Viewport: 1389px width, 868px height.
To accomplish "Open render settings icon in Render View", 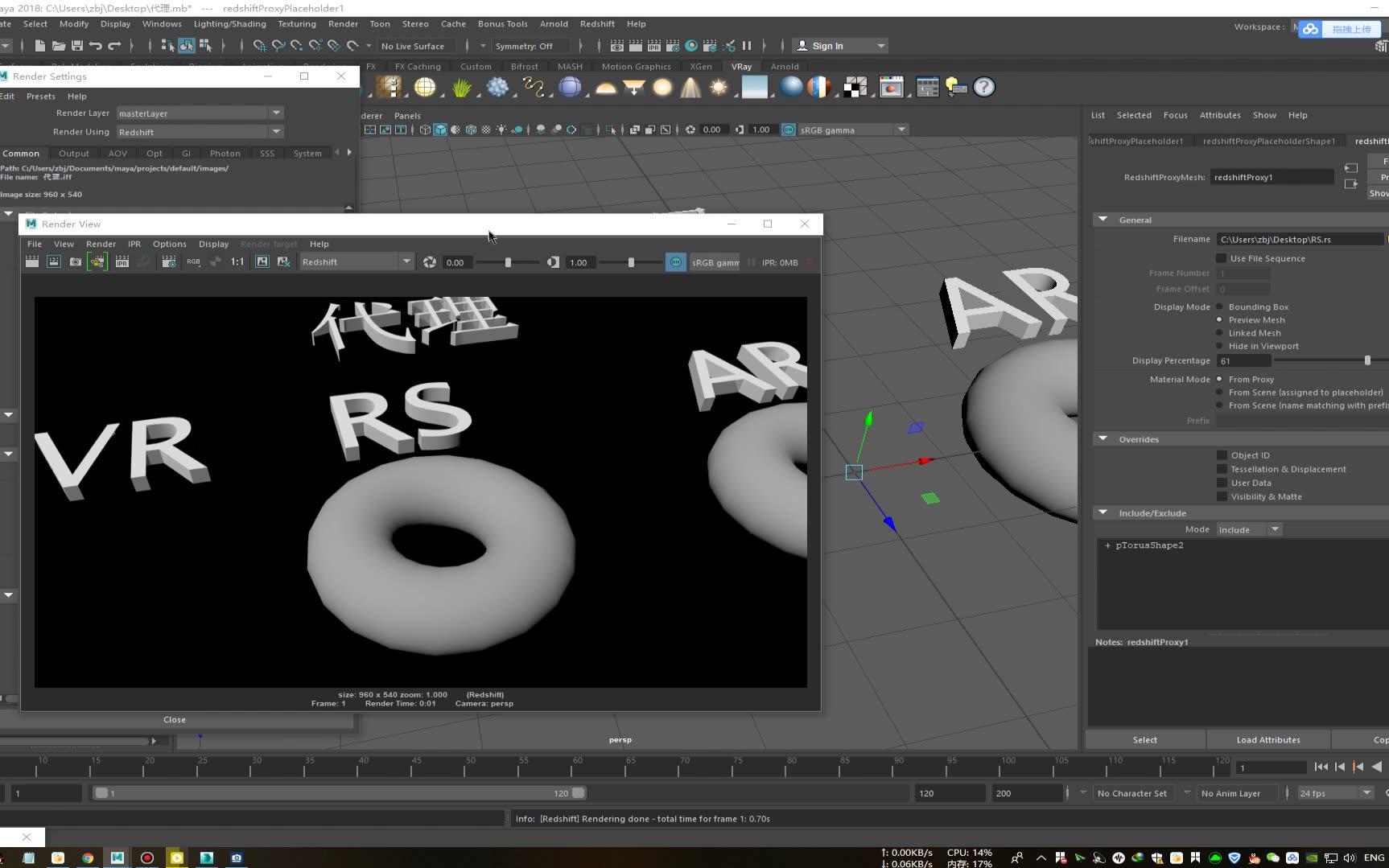I will [169, 262].
